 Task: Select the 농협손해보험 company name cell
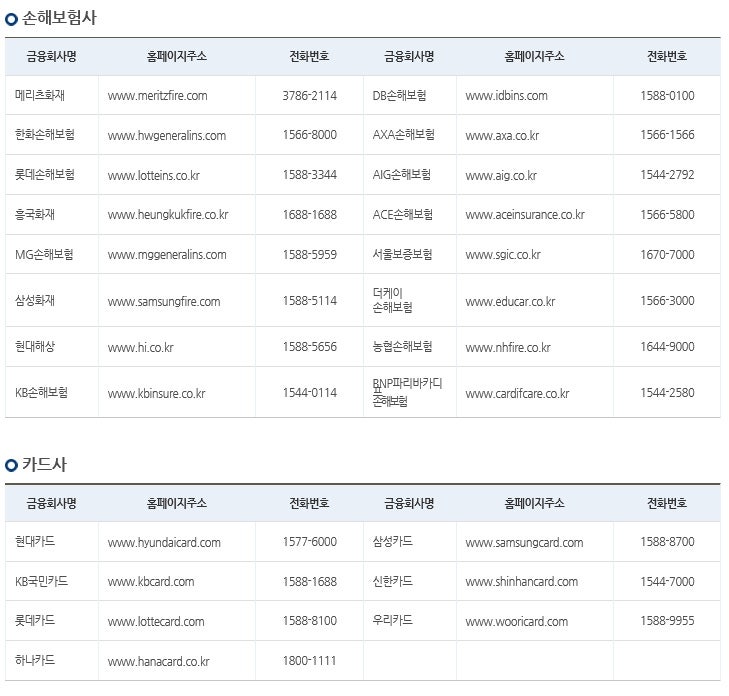[410, 346]
